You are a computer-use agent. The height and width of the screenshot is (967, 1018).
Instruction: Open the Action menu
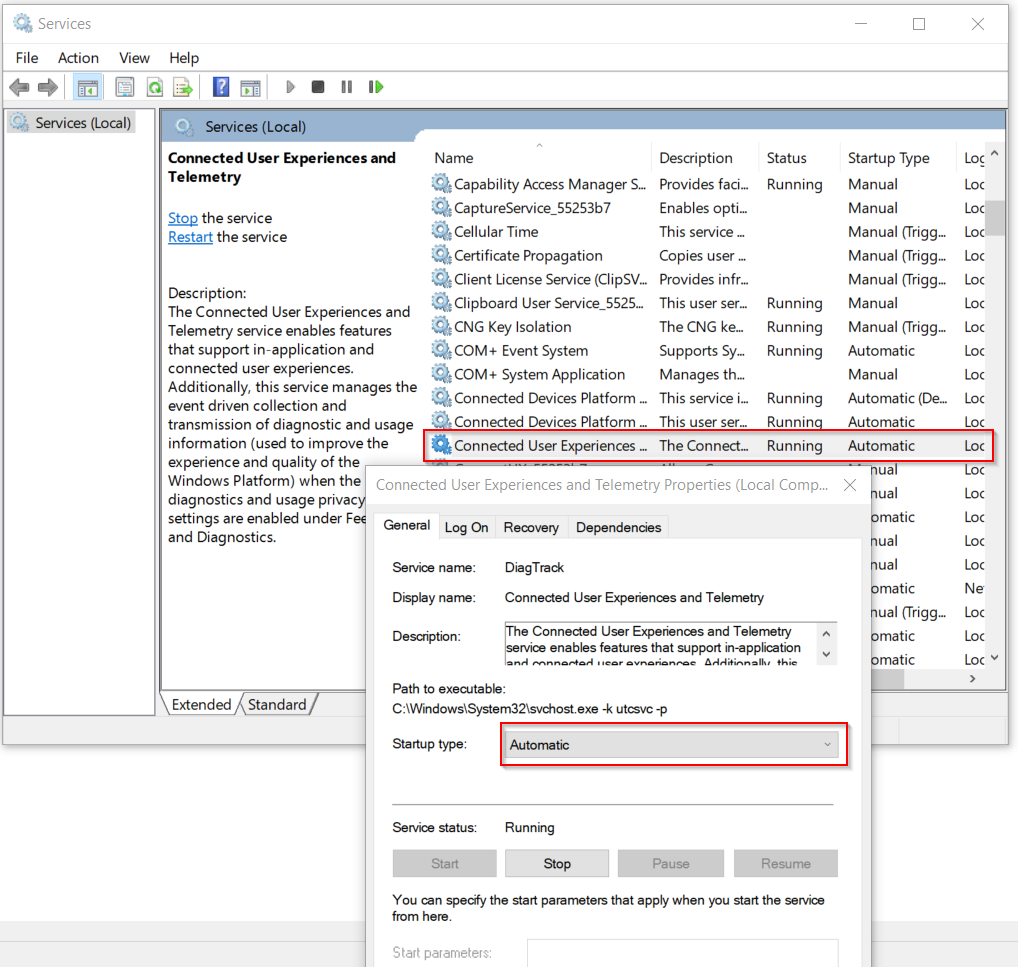(78, 58)
